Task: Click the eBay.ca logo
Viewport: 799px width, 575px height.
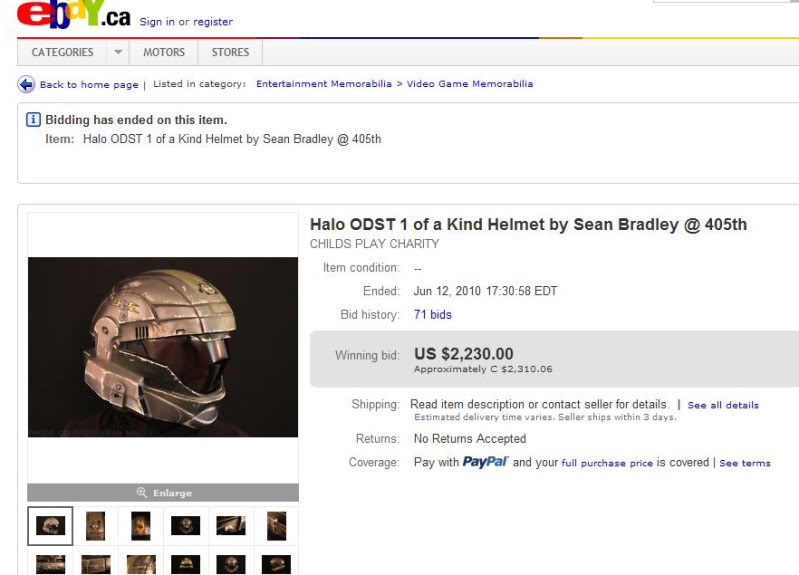Action: (74, 14)
